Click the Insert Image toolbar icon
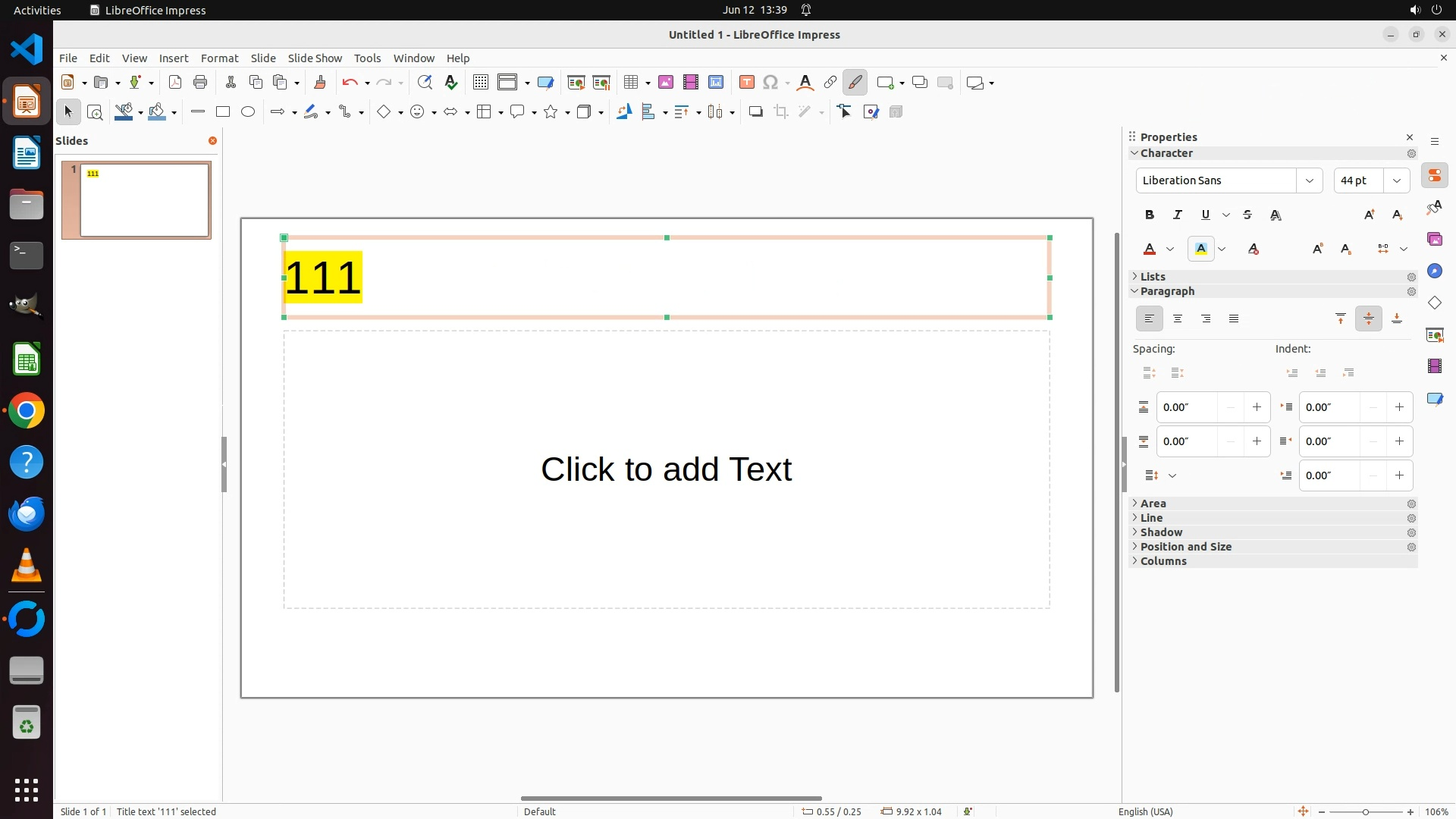 coord(665,83)
